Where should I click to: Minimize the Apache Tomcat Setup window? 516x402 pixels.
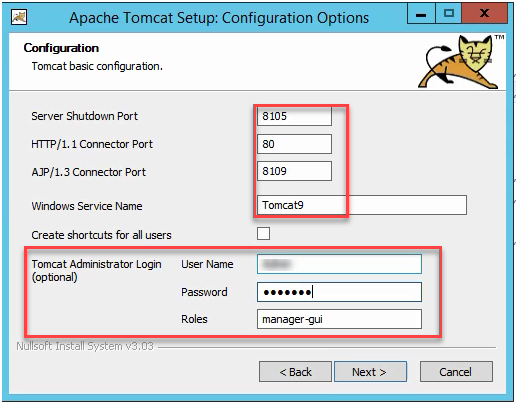point(421,14)
